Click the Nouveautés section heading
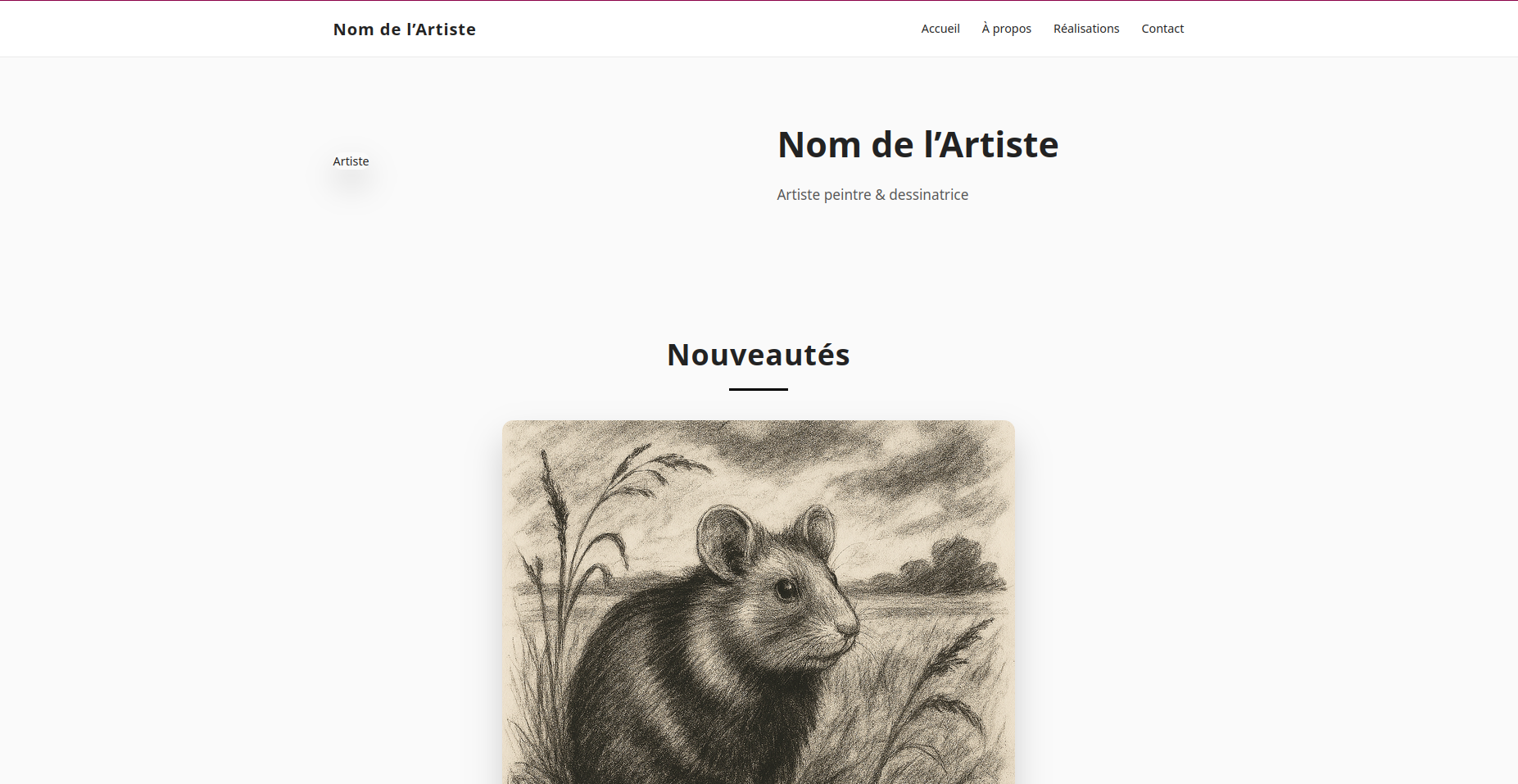1518x784 pixels. (758, 354)
